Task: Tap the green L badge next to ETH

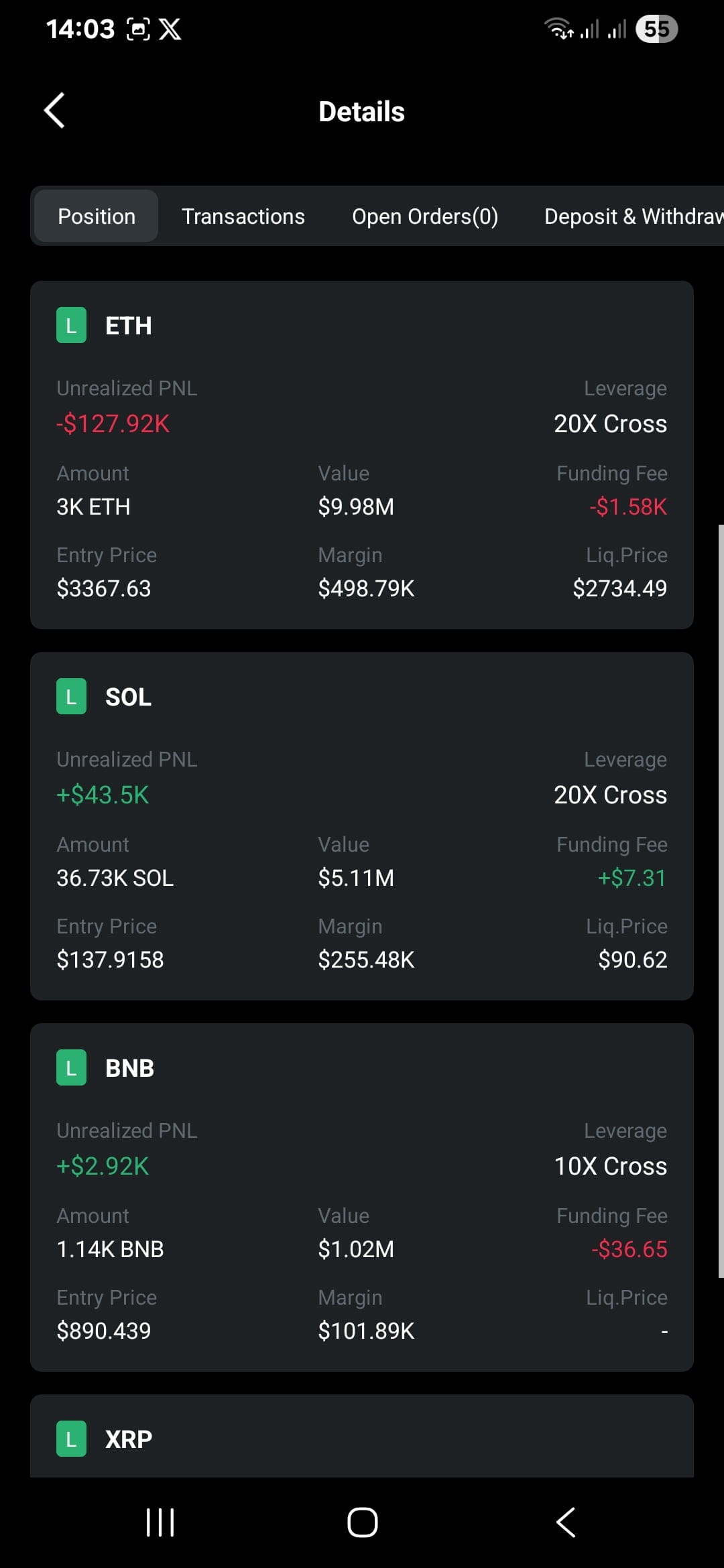Action: (71, 325)
